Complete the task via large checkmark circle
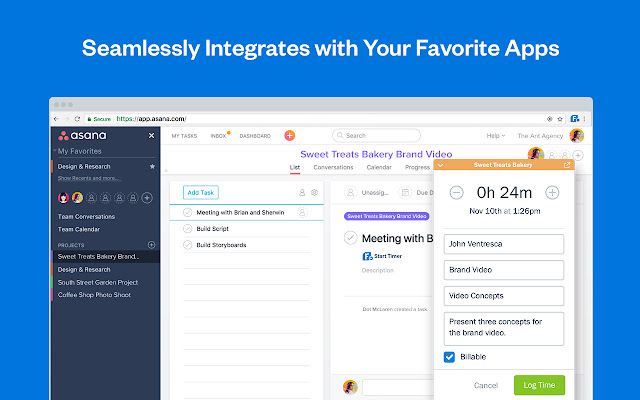The width and height of the screenshot is (640, 400). coord(351,238)
